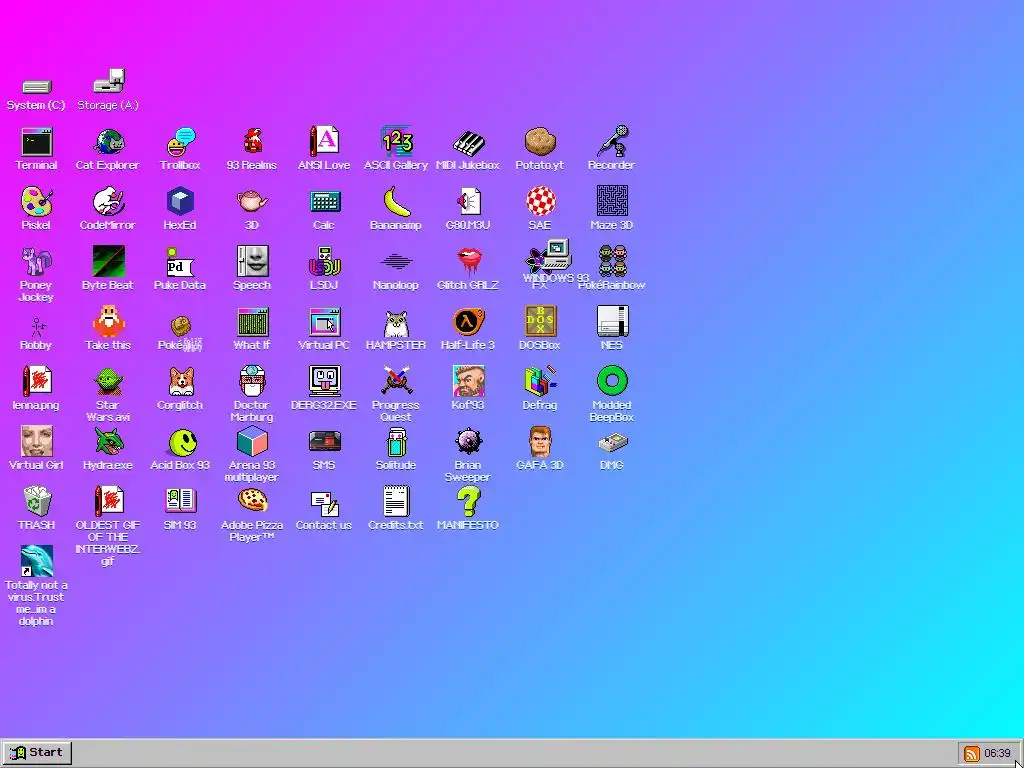
Task: Open the Potato.yt icon
Action: 539,142
